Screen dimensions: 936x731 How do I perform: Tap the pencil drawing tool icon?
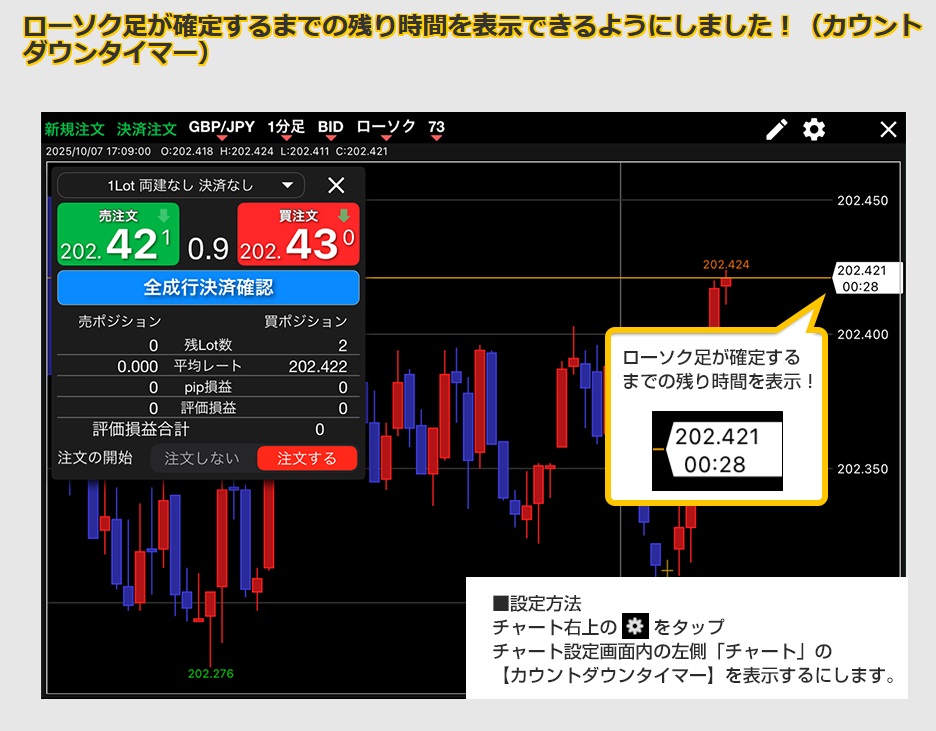point(777,129)
